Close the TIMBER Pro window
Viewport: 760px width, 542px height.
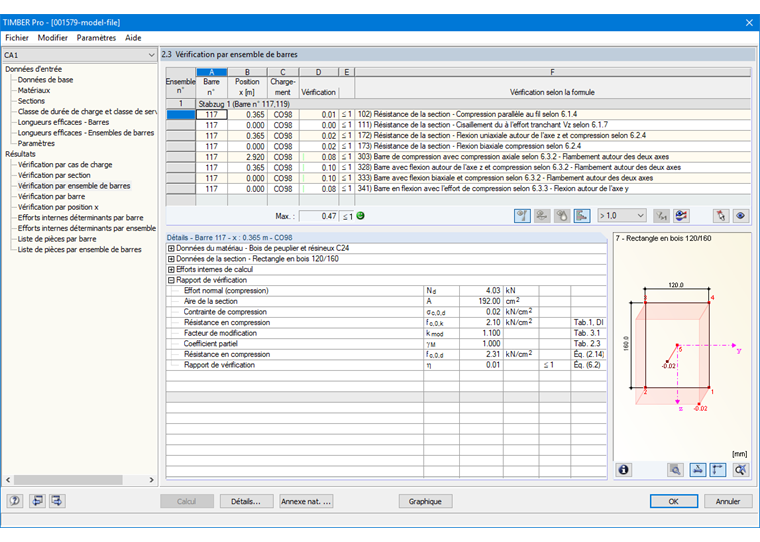[x=749, y=22]
